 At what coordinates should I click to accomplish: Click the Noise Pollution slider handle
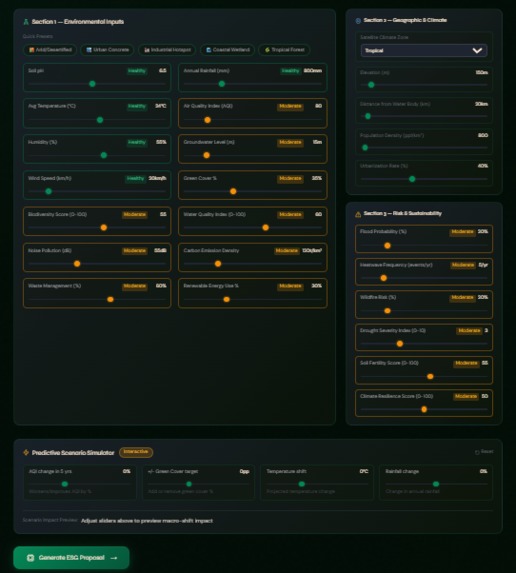coord(77,263)
